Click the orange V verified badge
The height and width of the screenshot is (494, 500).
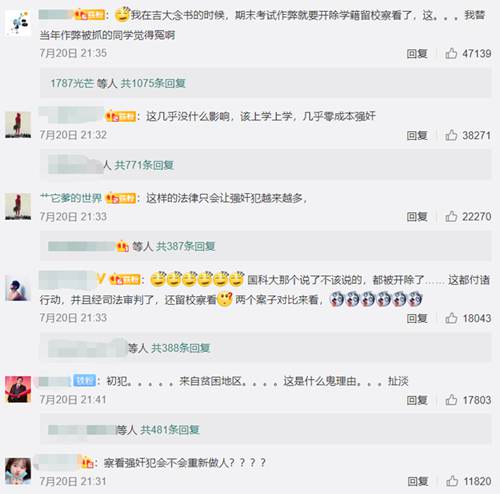pyautogui.click(x=101, y=279)
